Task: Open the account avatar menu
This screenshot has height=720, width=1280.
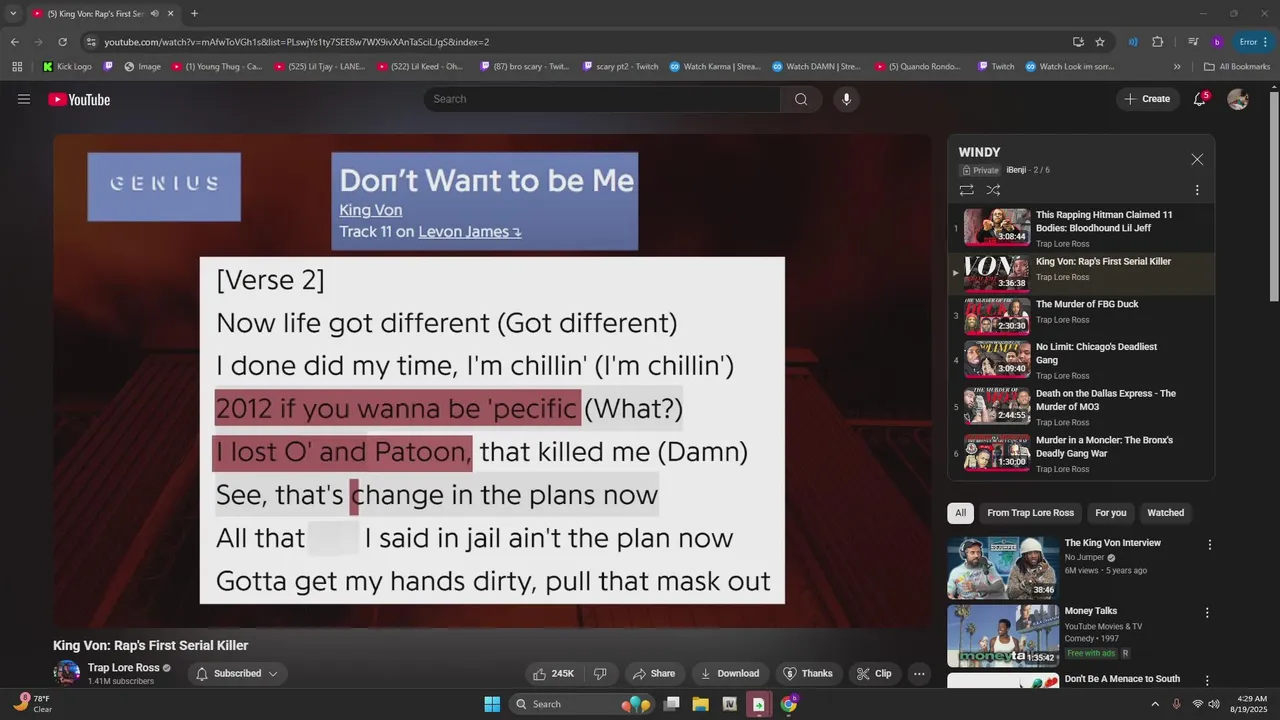Action: [x=1238, y=99]
